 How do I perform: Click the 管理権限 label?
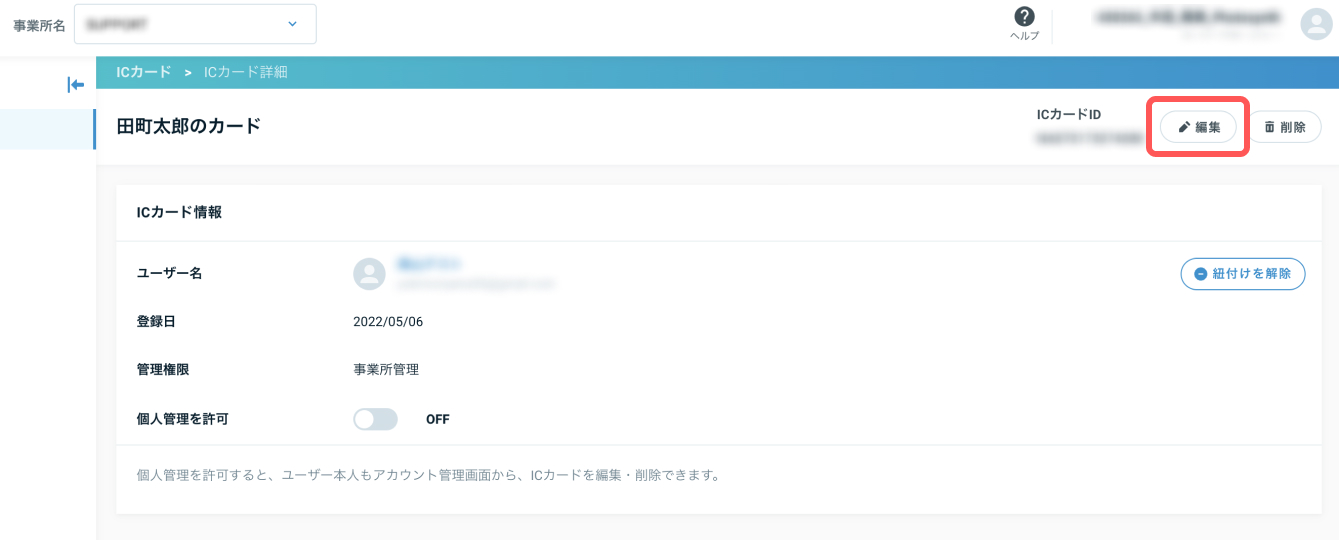[x=163, y=369]
